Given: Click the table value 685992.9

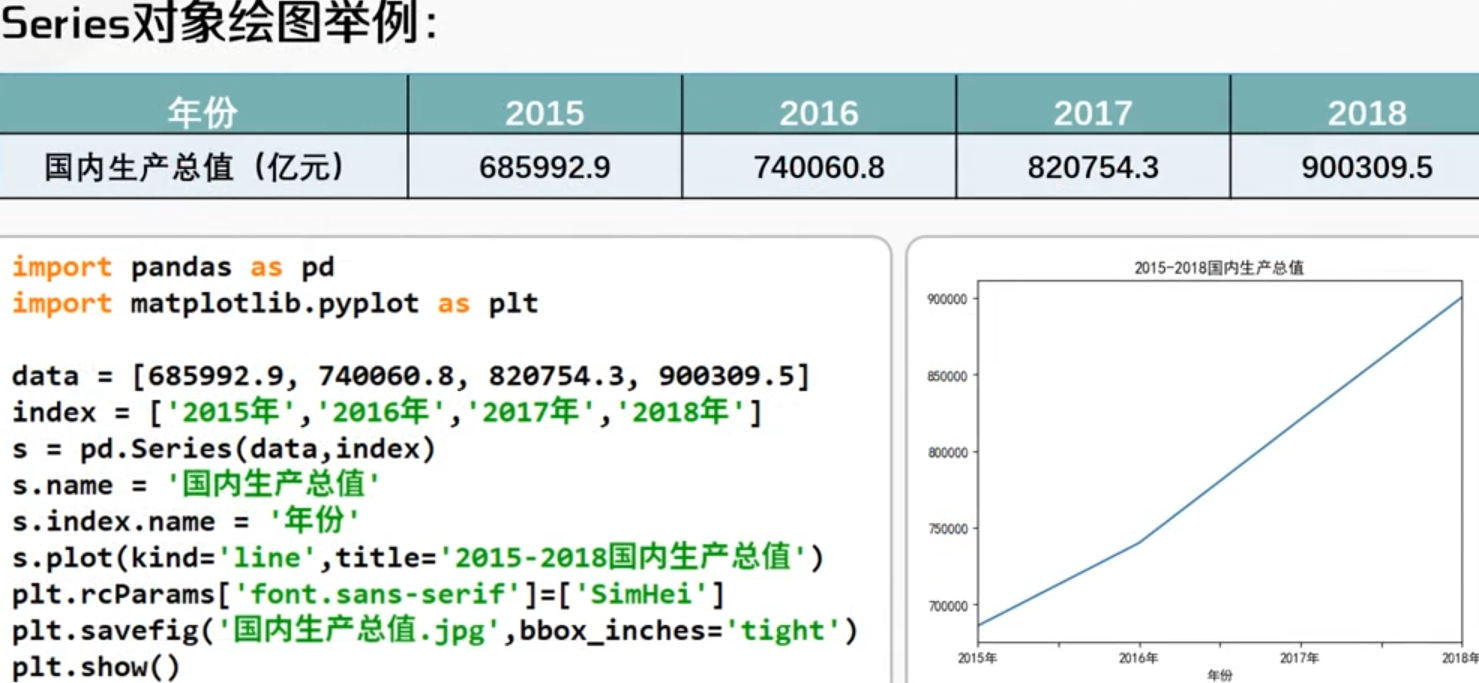Looking at the screenshot, I should click(544, 167).
